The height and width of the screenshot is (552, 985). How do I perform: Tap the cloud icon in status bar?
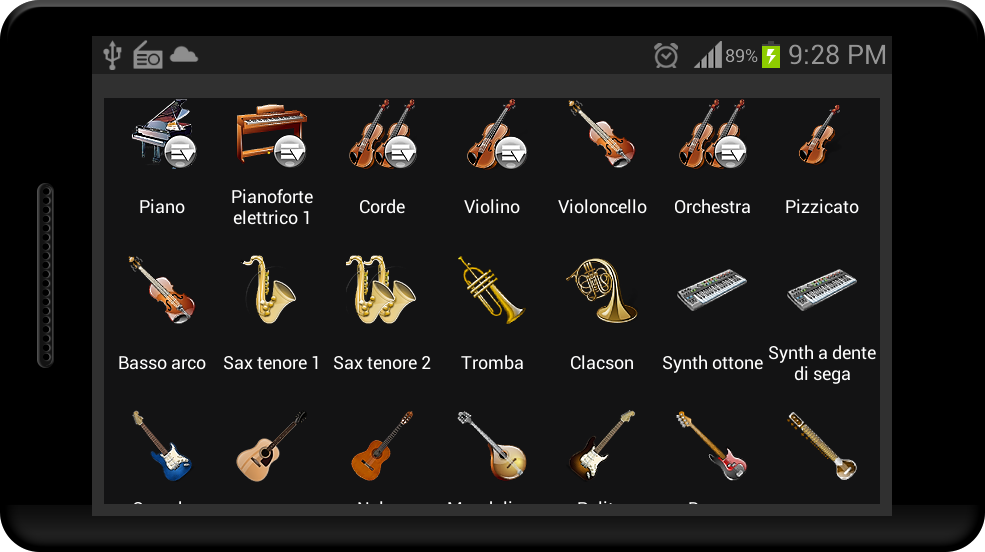(x=184, y=55)
